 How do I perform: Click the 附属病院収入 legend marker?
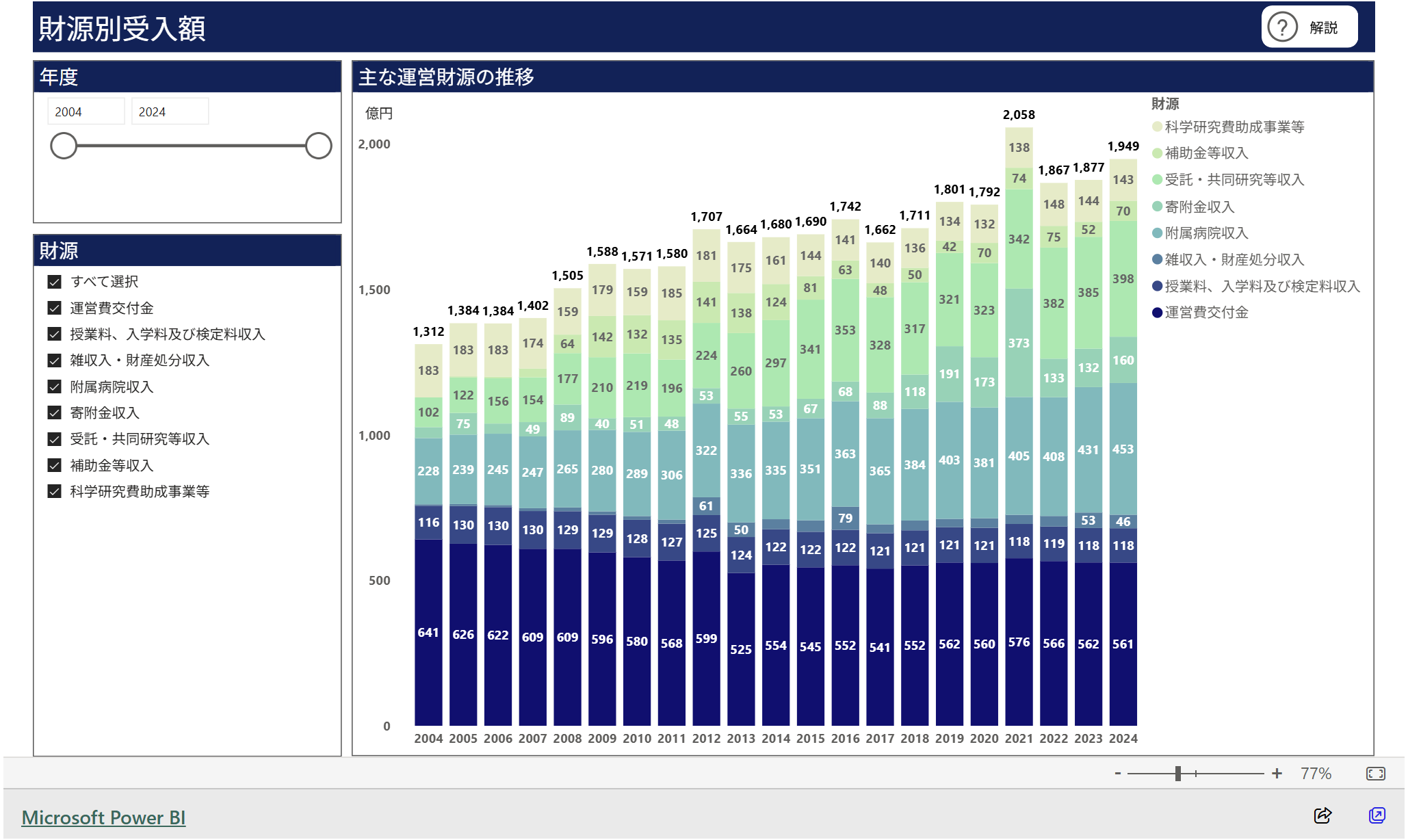coord(1157,233)
